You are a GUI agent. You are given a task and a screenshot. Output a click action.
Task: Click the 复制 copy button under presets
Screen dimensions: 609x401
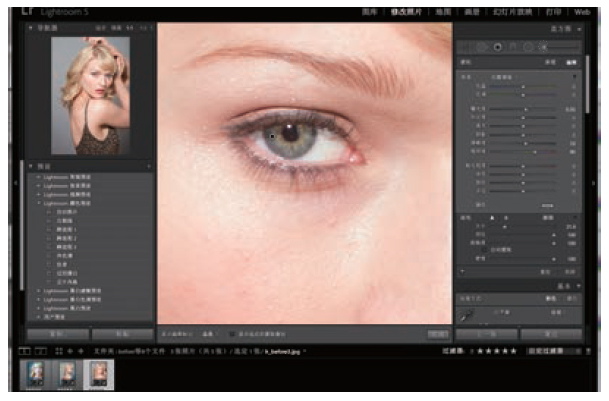[x=58, y=334]
